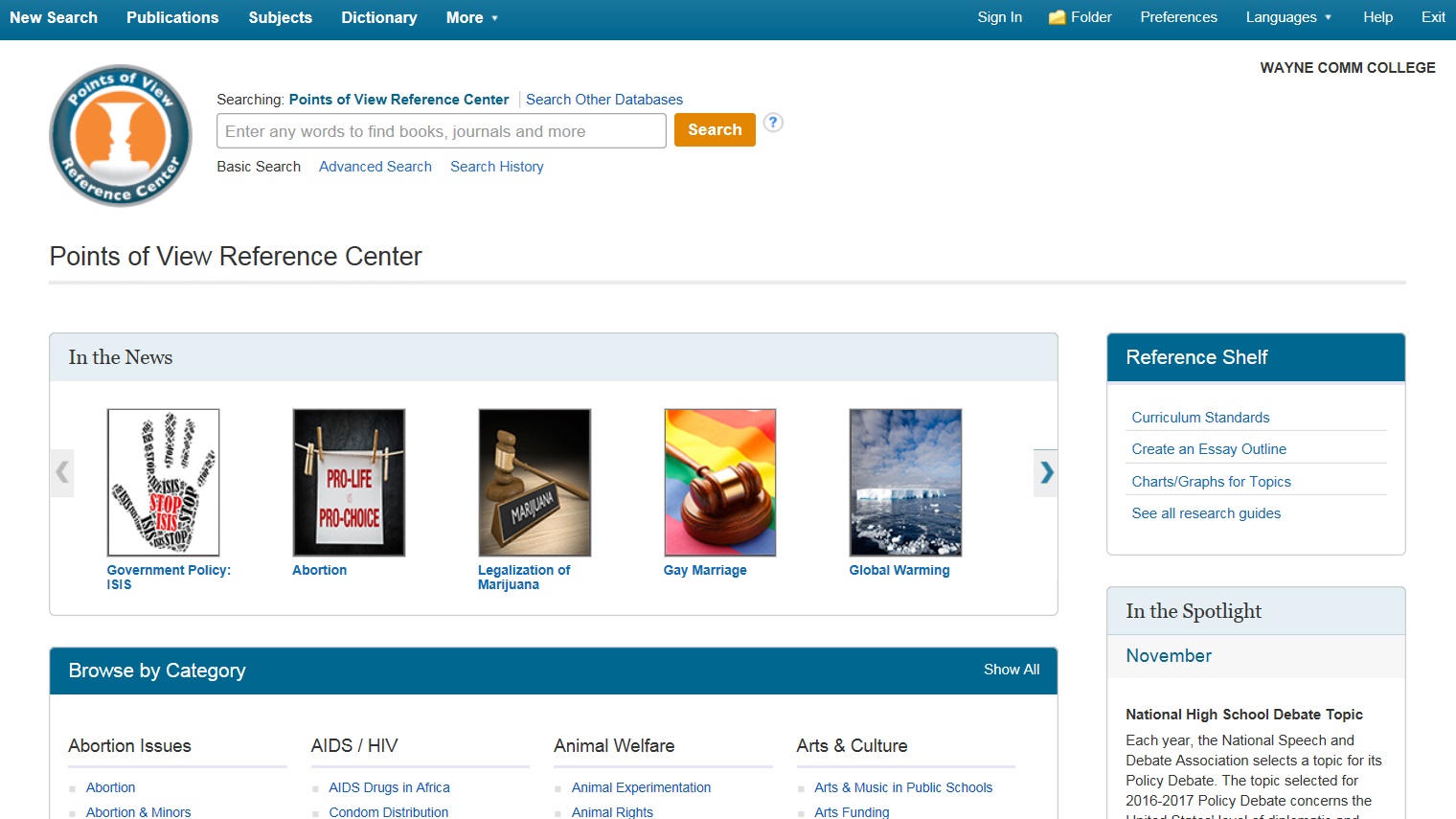Click Legalization of Marijuana caption link
The image size is (1456, 819).
point(524,578)
